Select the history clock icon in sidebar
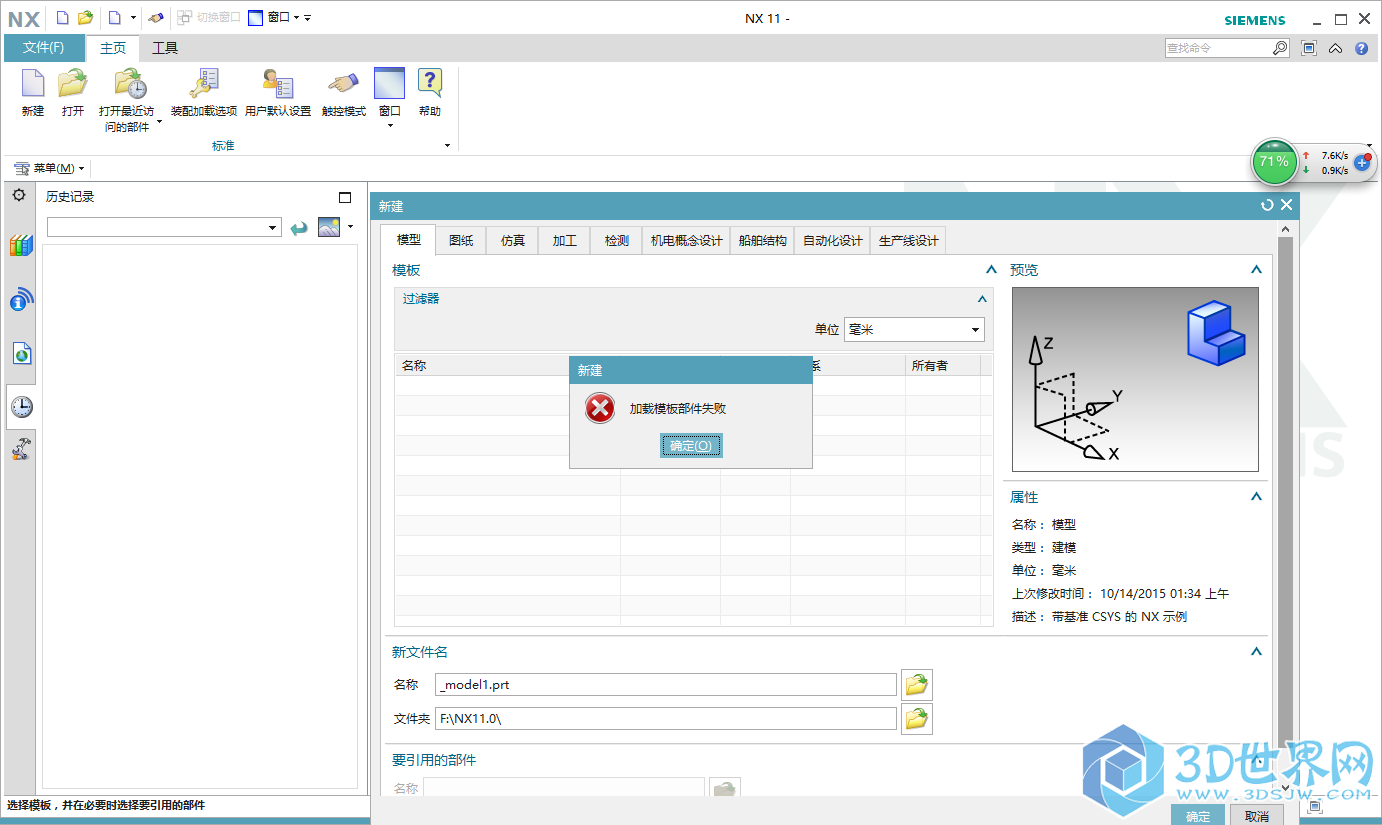Image resolution: width=1382 pixels, height=825 pixels. 21,406
